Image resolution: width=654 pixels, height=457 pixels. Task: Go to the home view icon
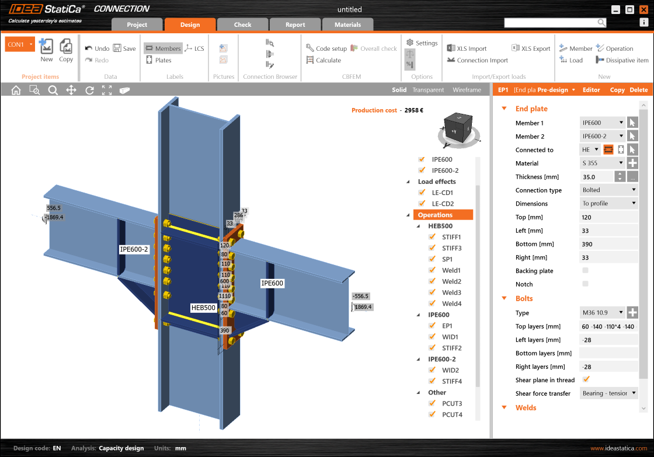tap(16, 90)
